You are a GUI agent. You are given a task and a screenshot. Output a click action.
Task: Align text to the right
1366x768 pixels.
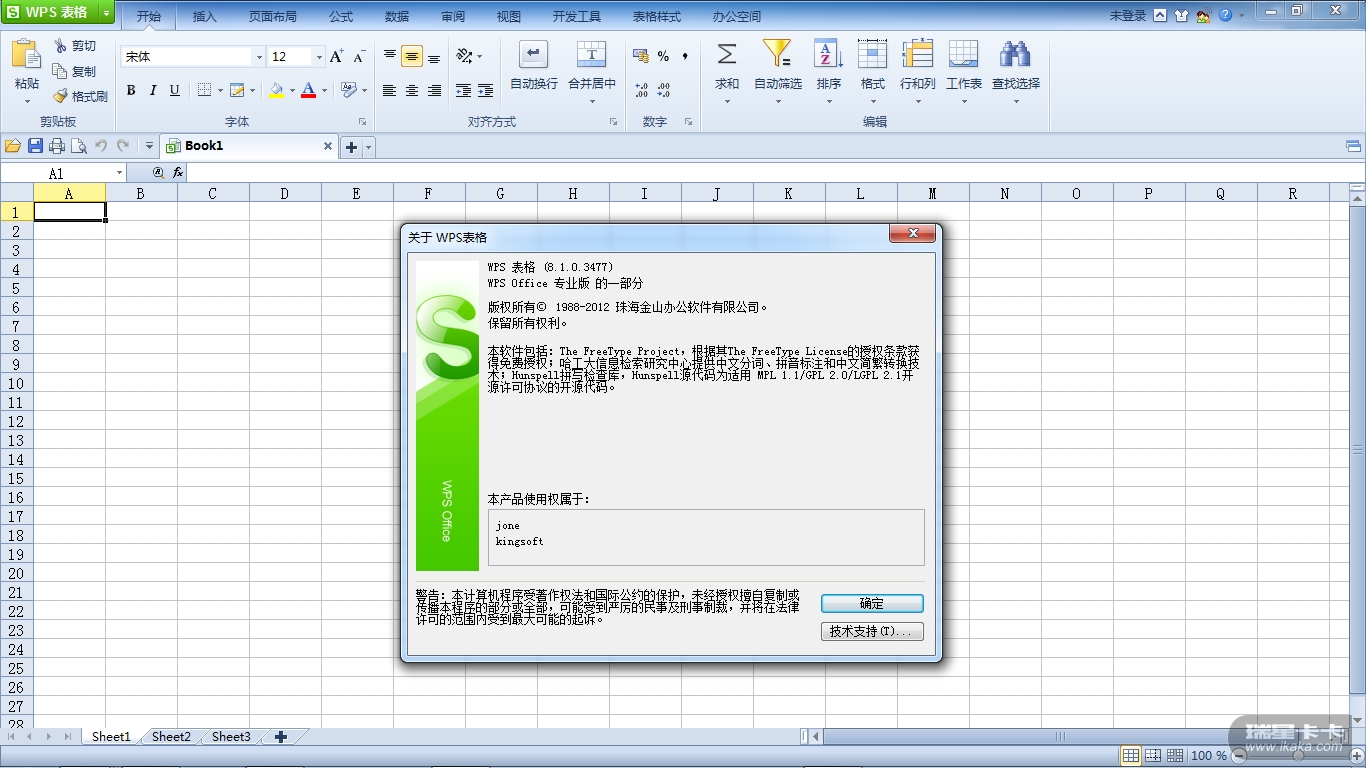[x=434, y=90]
